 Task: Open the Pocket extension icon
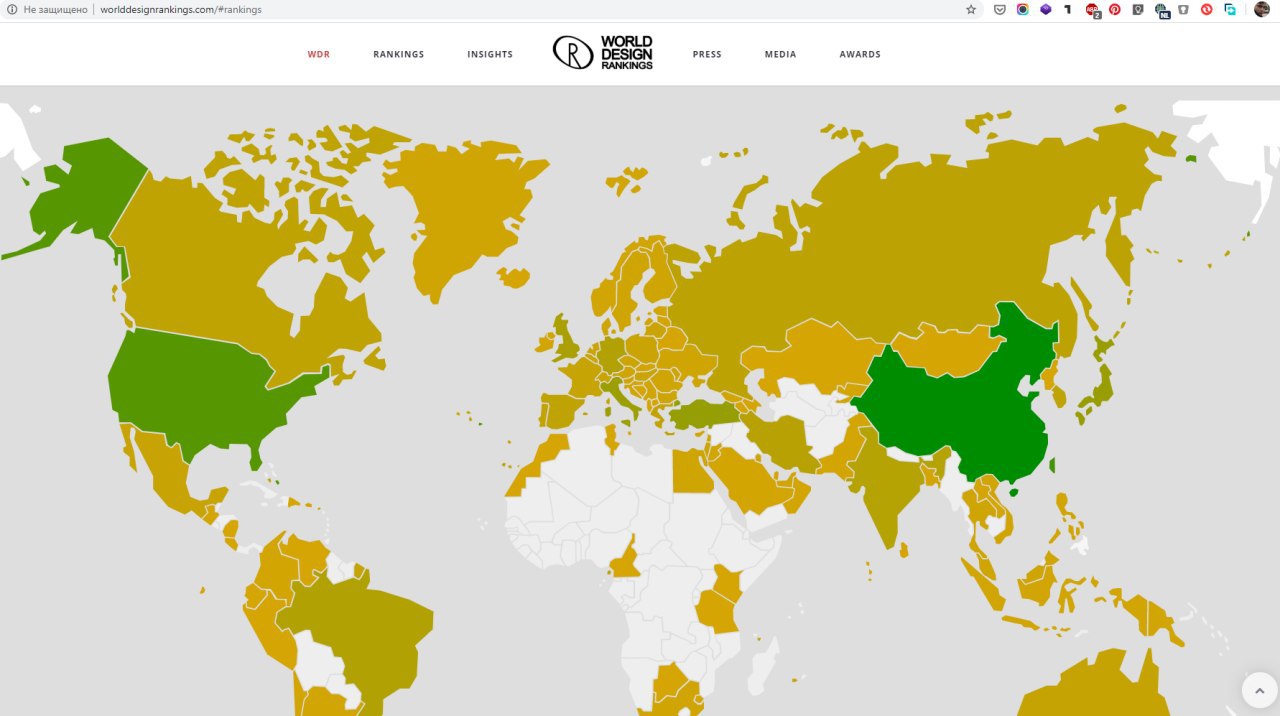click(1000, 9)
